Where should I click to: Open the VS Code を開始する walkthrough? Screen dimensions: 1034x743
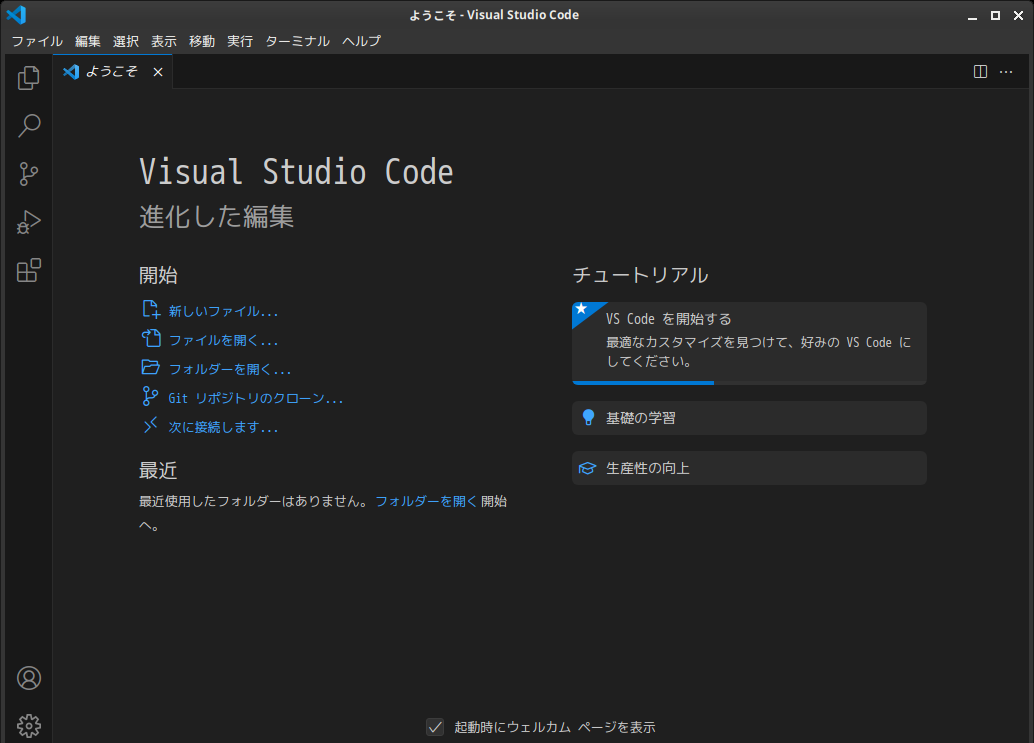749,343
